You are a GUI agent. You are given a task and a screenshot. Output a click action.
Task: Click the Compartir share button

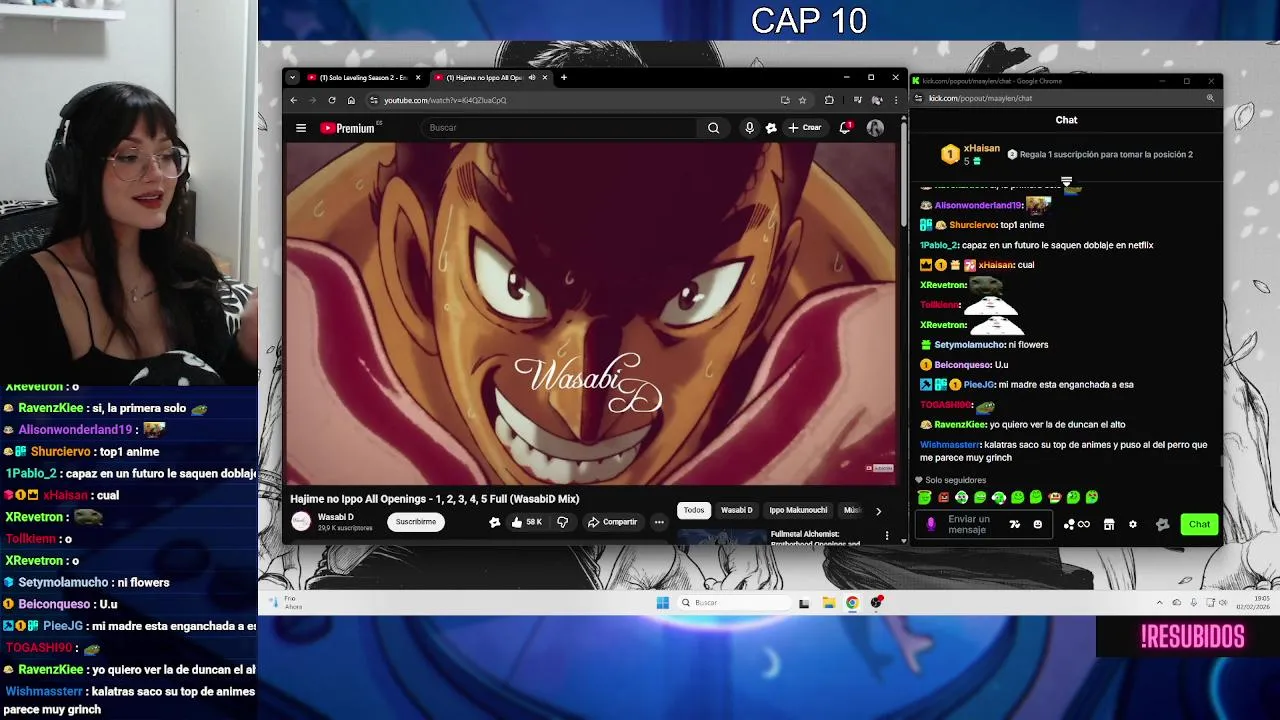tap(612, 522)
